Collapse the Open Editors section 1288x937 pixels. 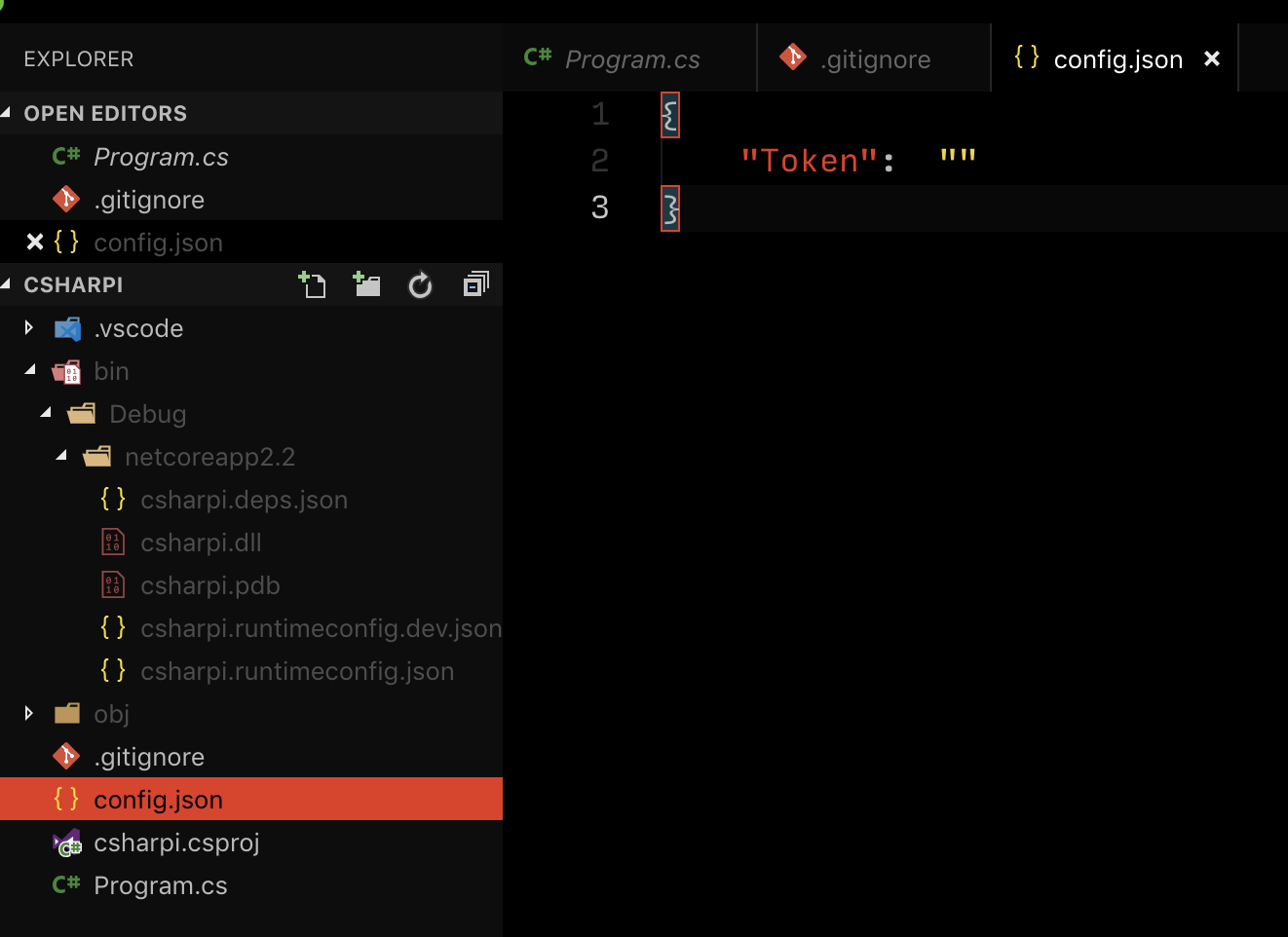pyautogui.click(x=7, y=113)
